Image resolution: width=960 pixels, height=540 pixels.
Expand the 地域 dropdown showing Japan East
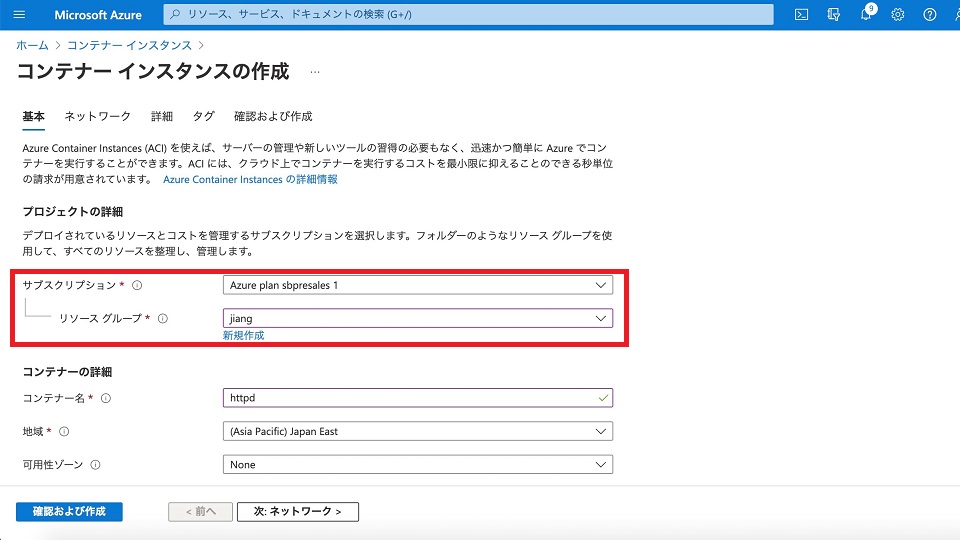pos(417,431)
